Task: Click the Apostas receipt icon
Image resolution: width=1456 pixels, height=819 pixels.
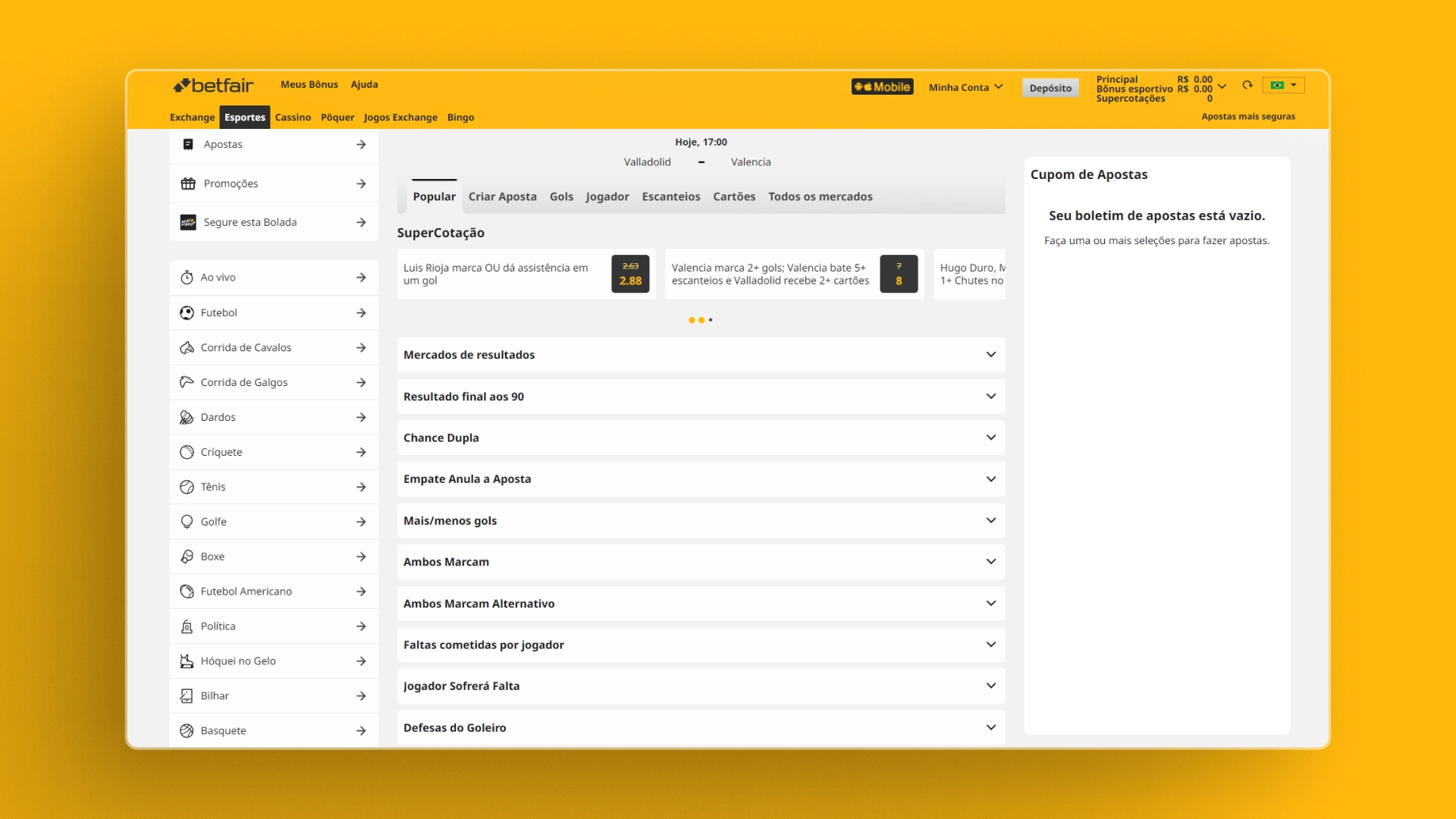Action: click(x=188, y=144)
